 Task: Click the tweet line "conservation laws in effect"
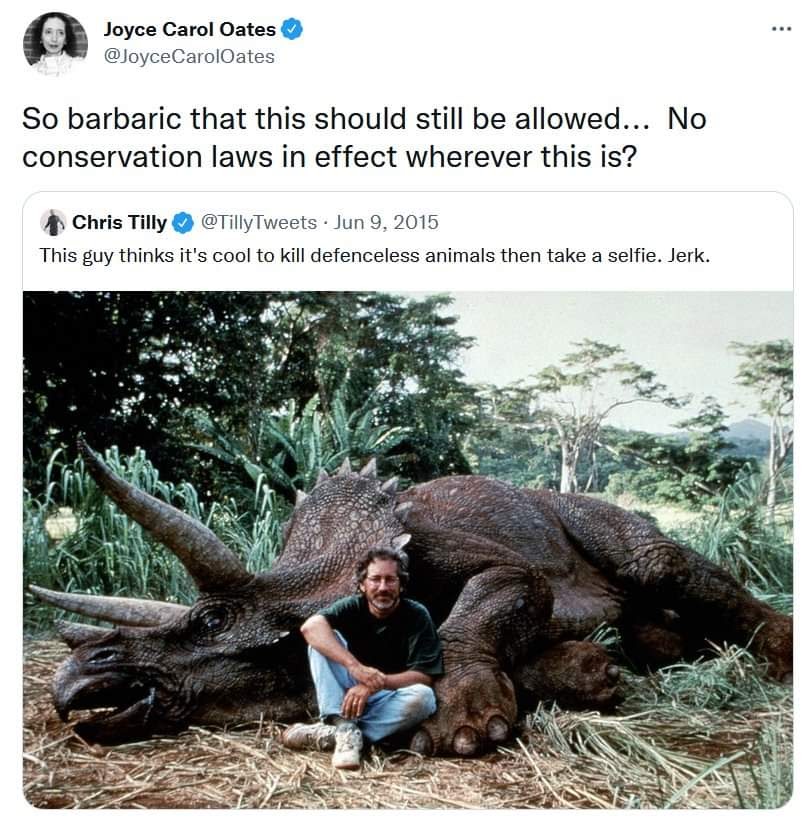(x=206, y=157)
